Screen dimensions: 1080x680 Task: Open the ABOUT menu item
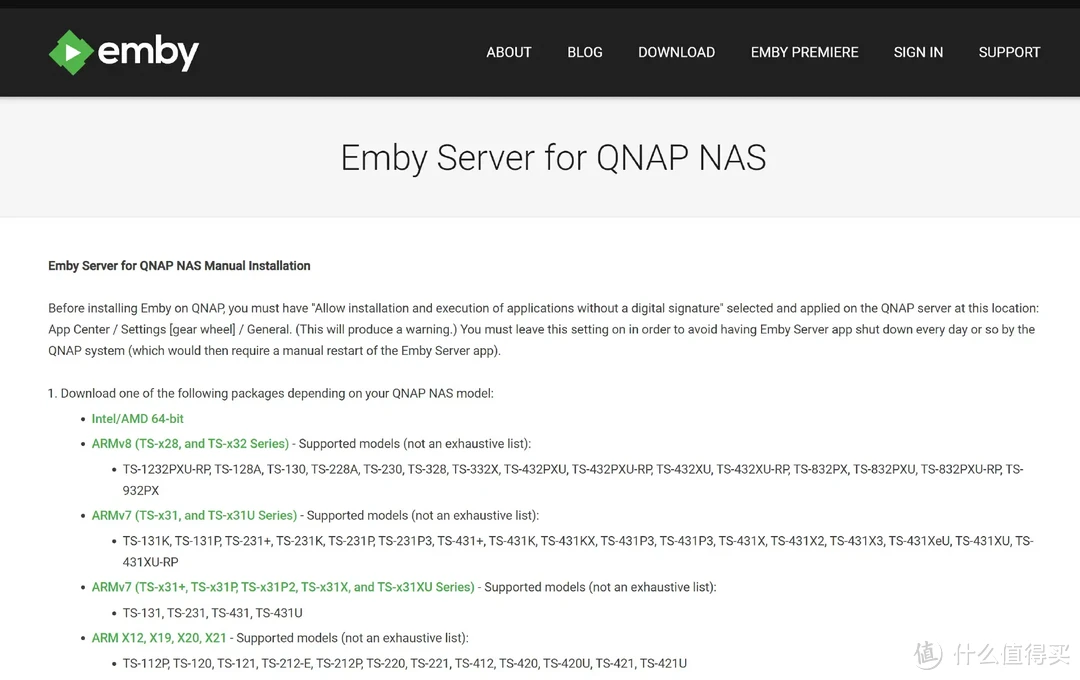point(508,52)
